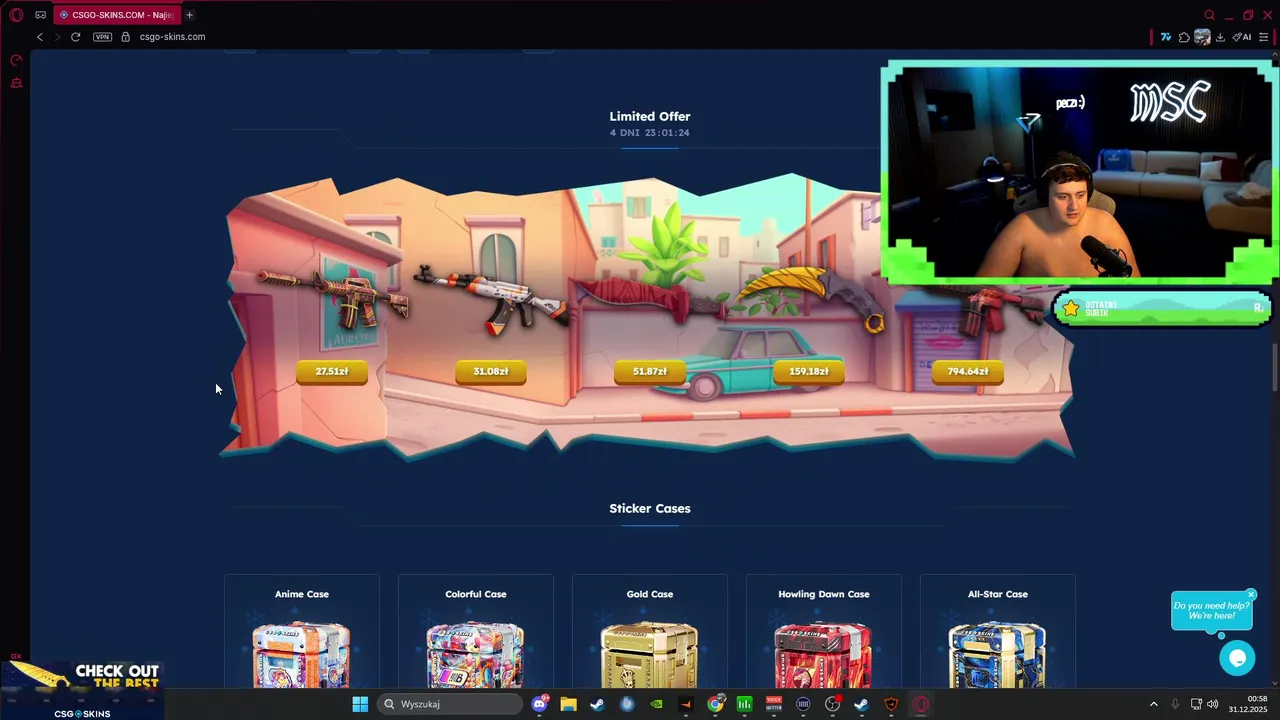Open NVIDIA app from the taskbar

(x=656, y=704)
